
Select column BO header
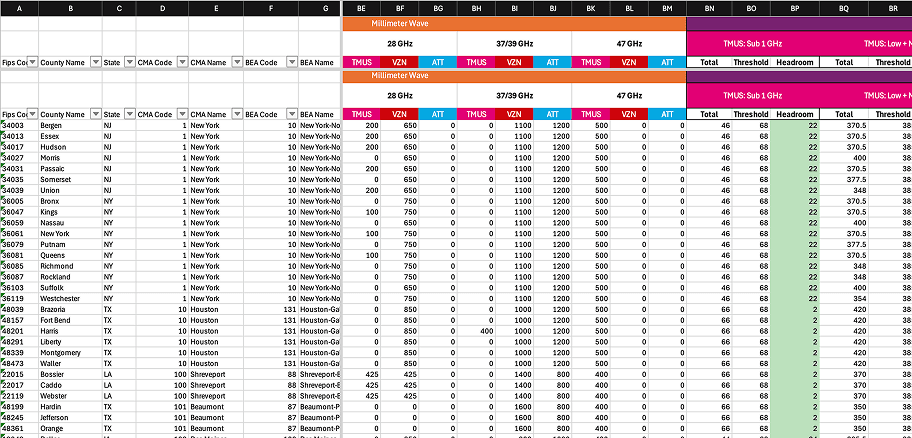[751, 8]
